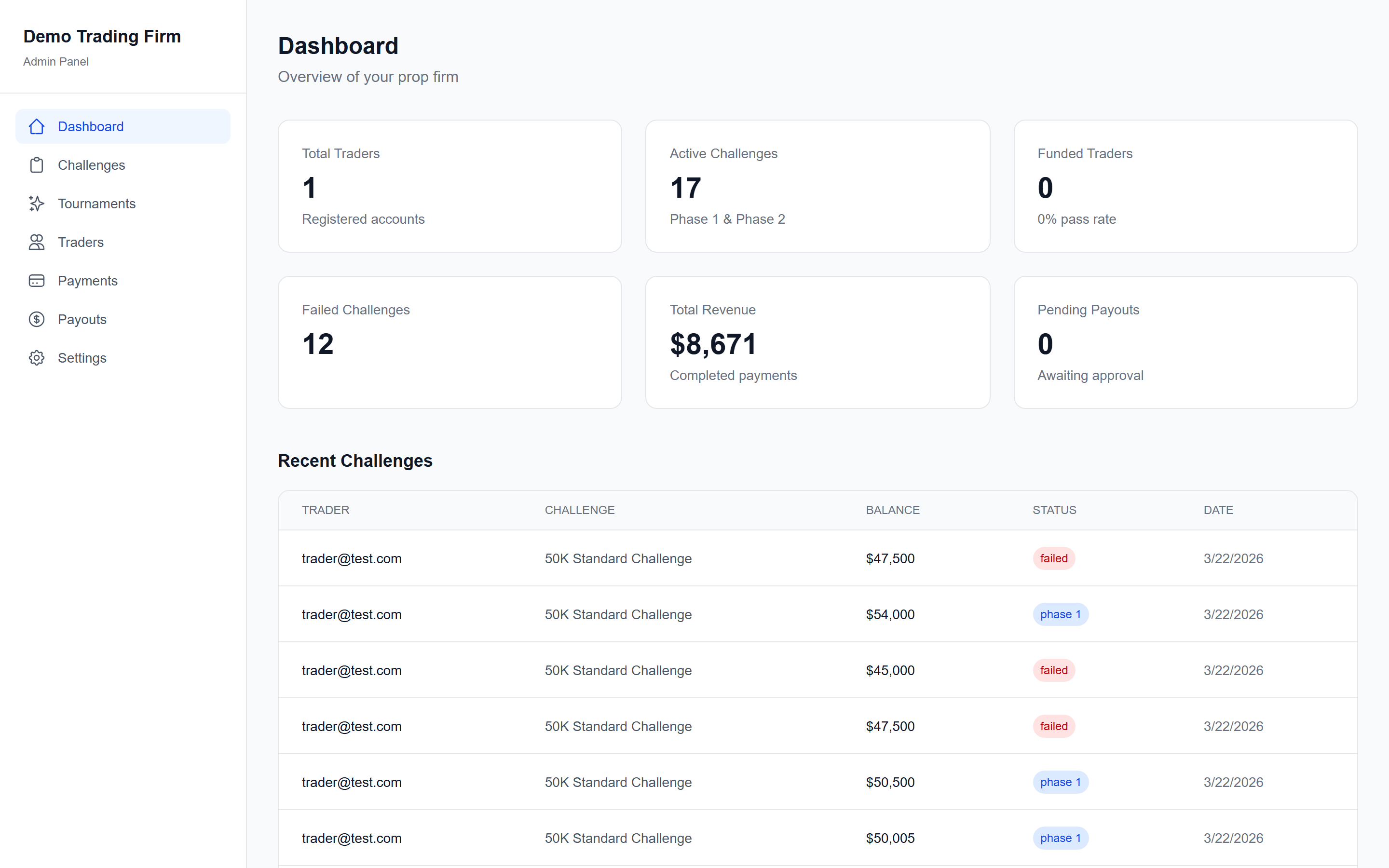
Task: Click the users icon next to Traders
Action: coord(36,242)
